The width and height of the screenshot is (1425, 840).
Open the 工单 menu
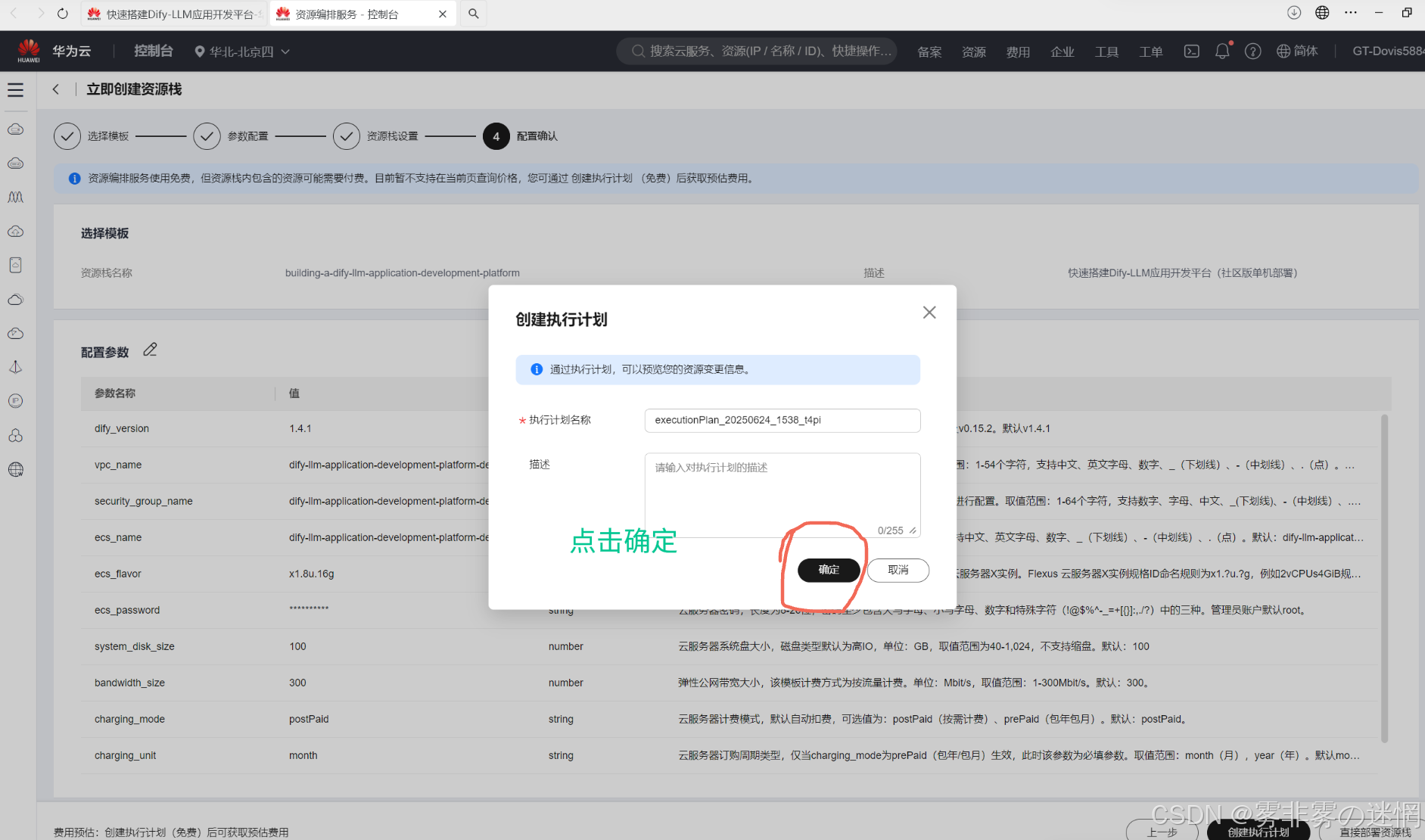1151,51
